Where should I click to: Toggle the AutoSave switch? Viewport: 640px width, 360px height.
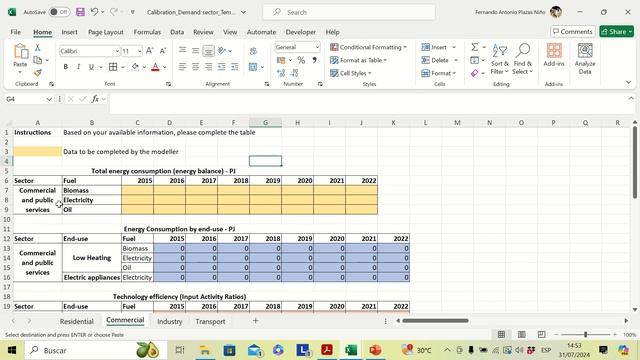tap(59, 12)
